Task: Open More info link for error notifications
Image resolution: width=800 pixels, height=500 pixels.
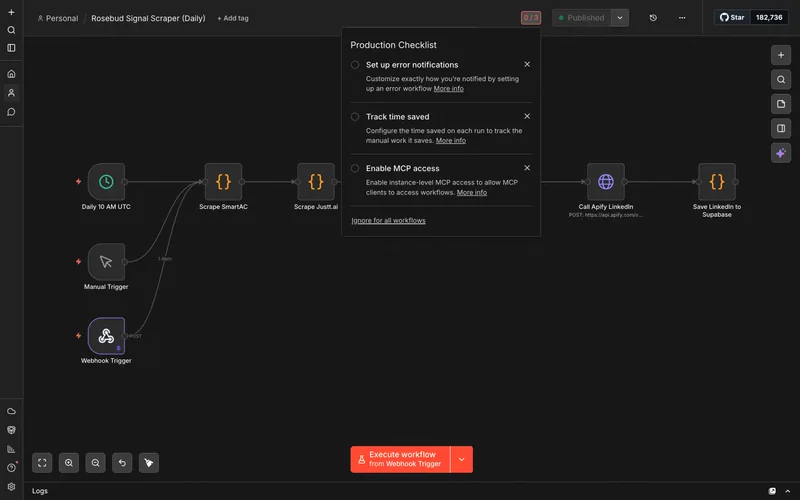Action: [x=448, y=89]
